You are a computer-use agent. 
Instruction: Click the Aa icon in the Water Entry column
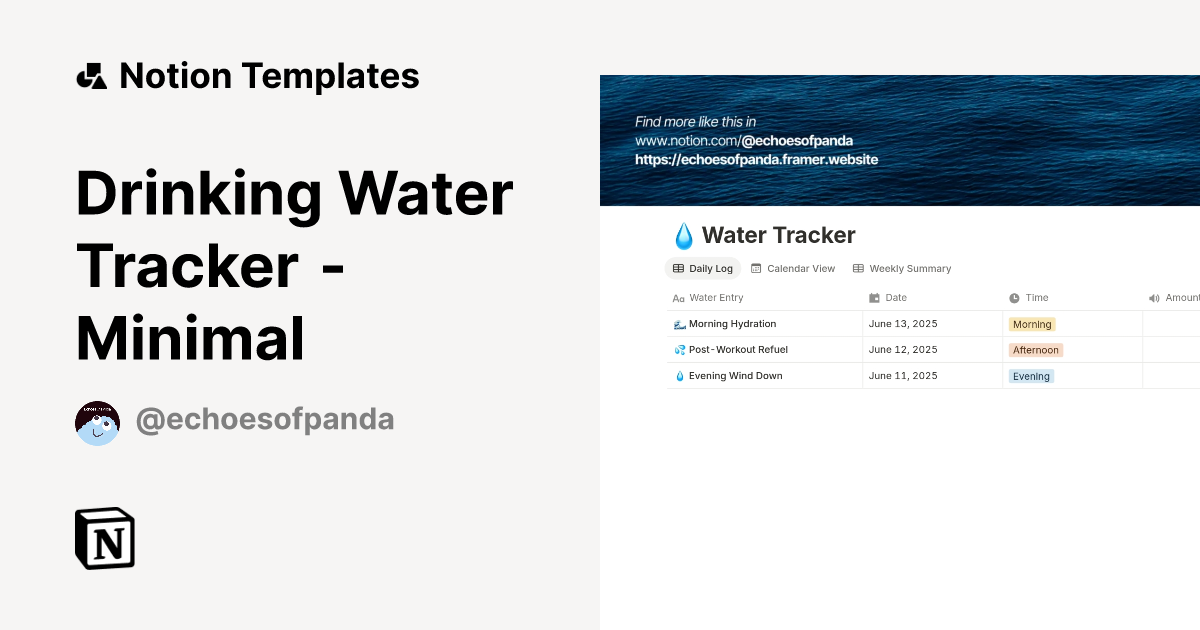click(678, 297)
